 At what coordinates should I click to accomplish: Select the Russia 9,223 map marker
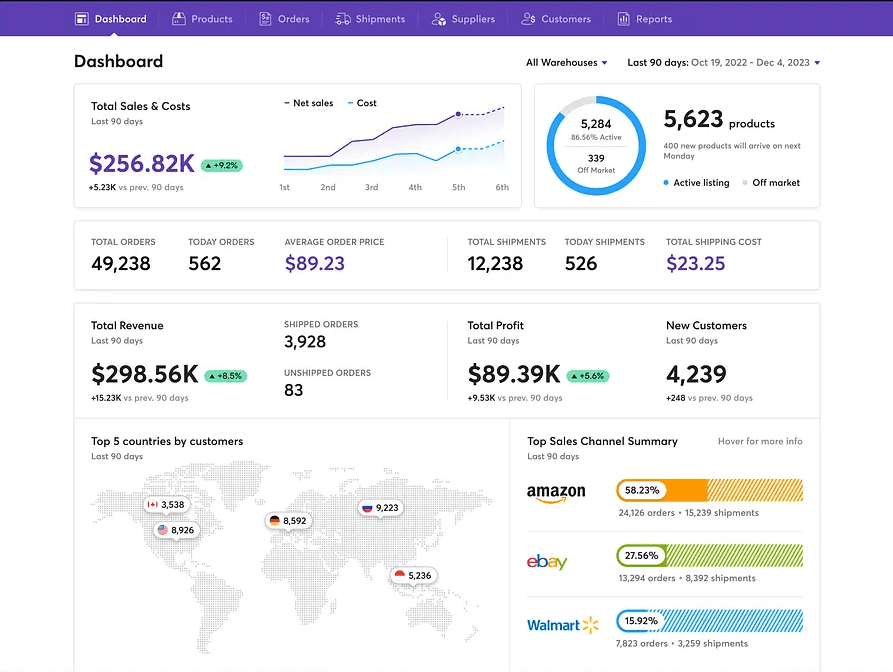point(380,508)
